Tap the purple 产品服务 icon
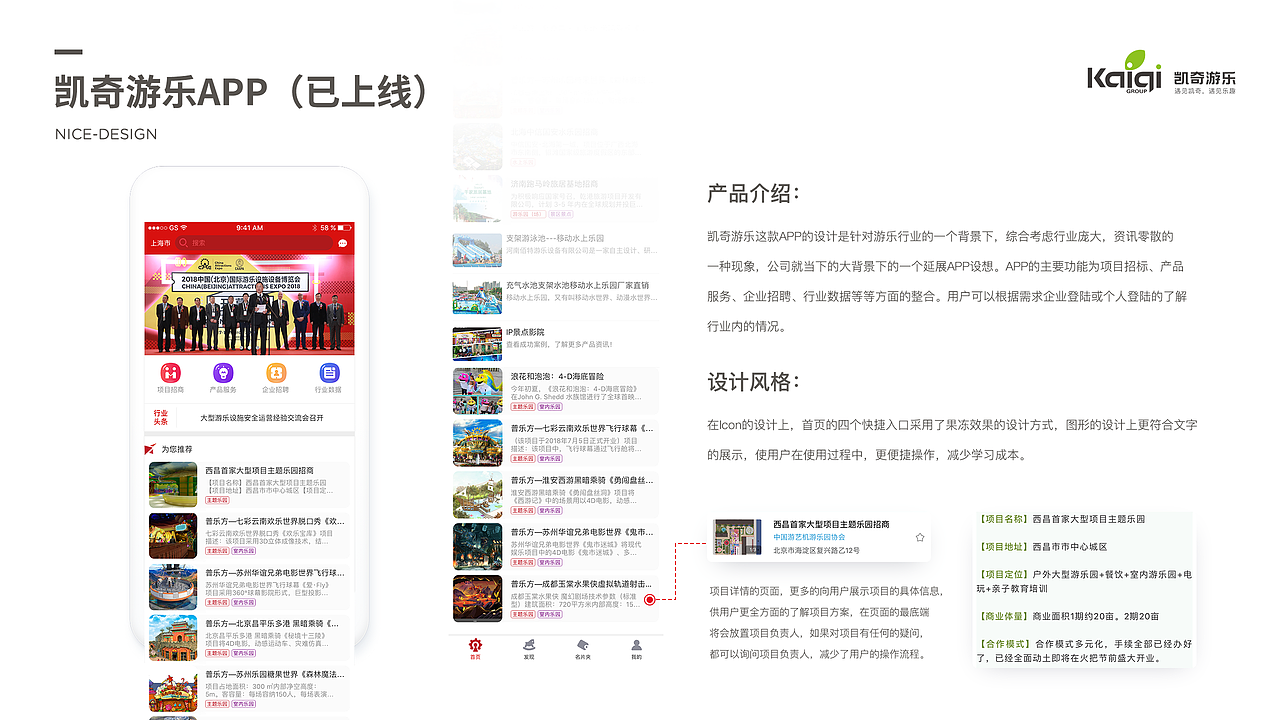The height and width of the screenshot is (720, 1280). click(222, 373)
